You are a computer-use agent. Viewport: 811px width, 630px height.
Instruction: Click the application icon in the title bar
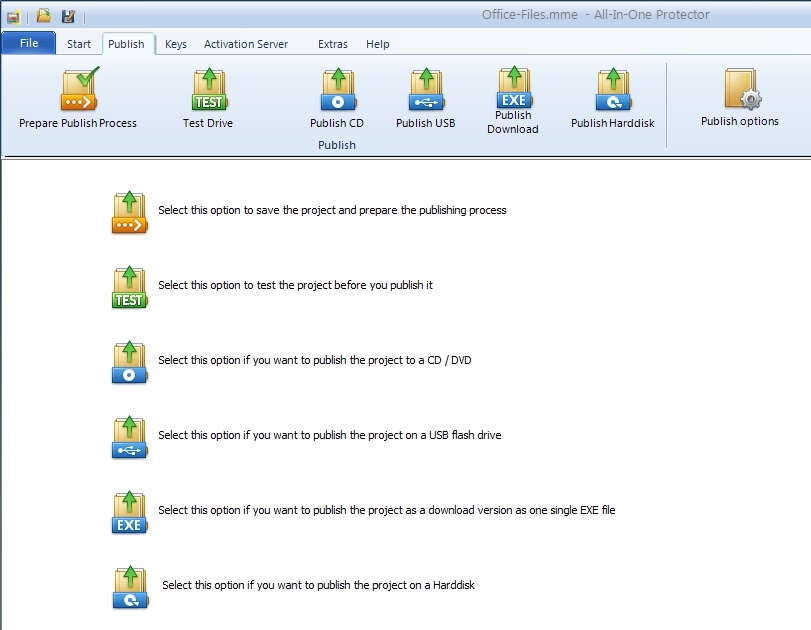[x=14, y=16]
